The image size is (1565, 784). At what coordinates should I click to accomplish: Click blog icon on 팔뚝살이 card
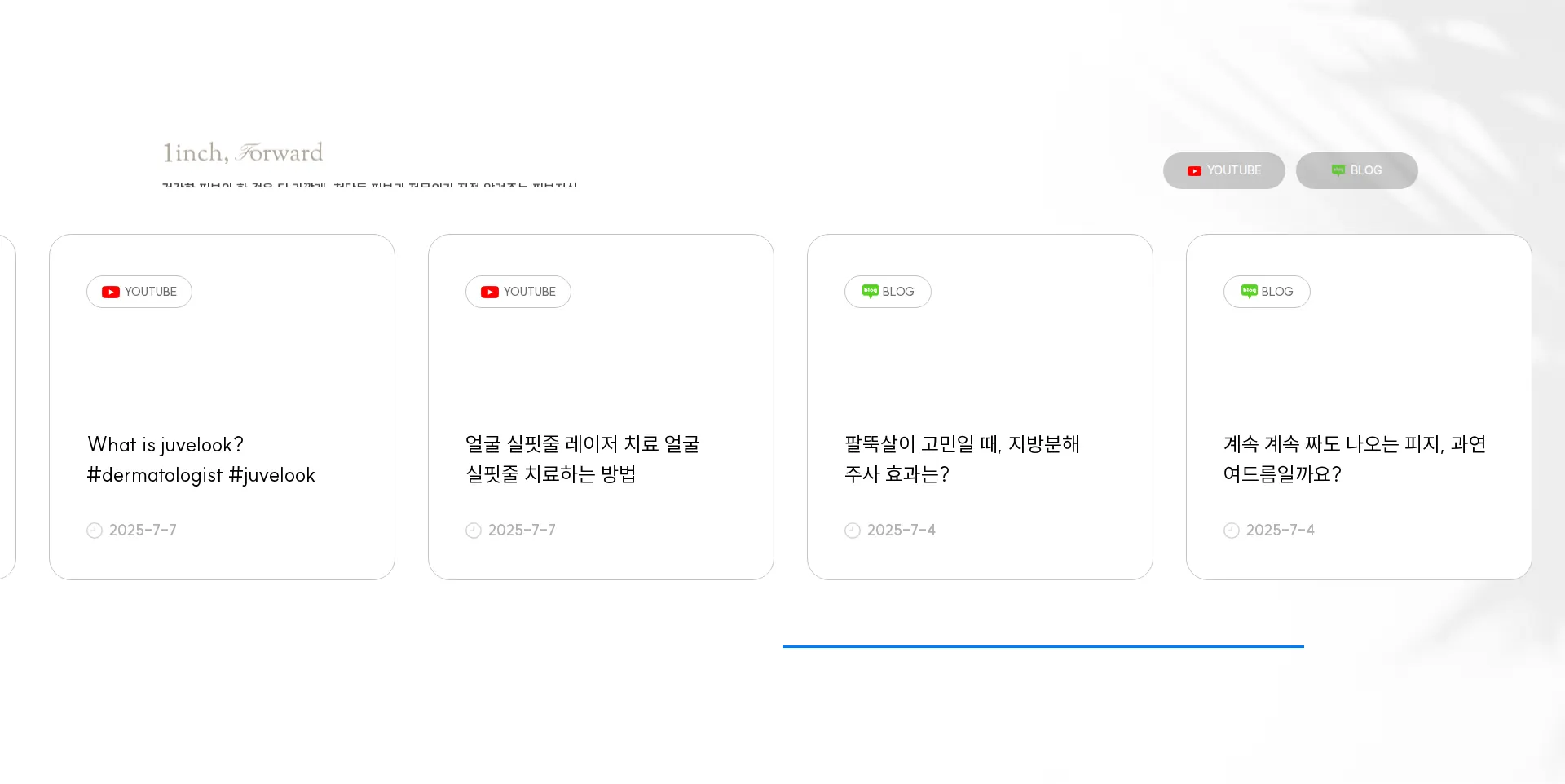pos(870,291)
